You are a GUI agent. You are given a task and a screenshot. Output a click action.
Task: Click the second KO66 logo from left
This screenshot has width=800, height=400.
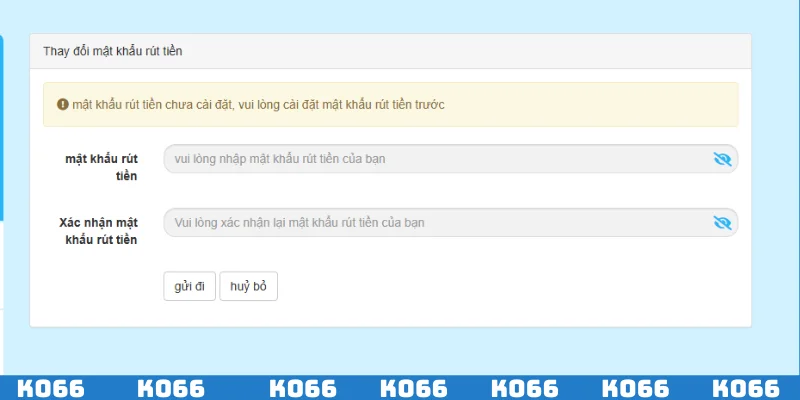point(171,388)
